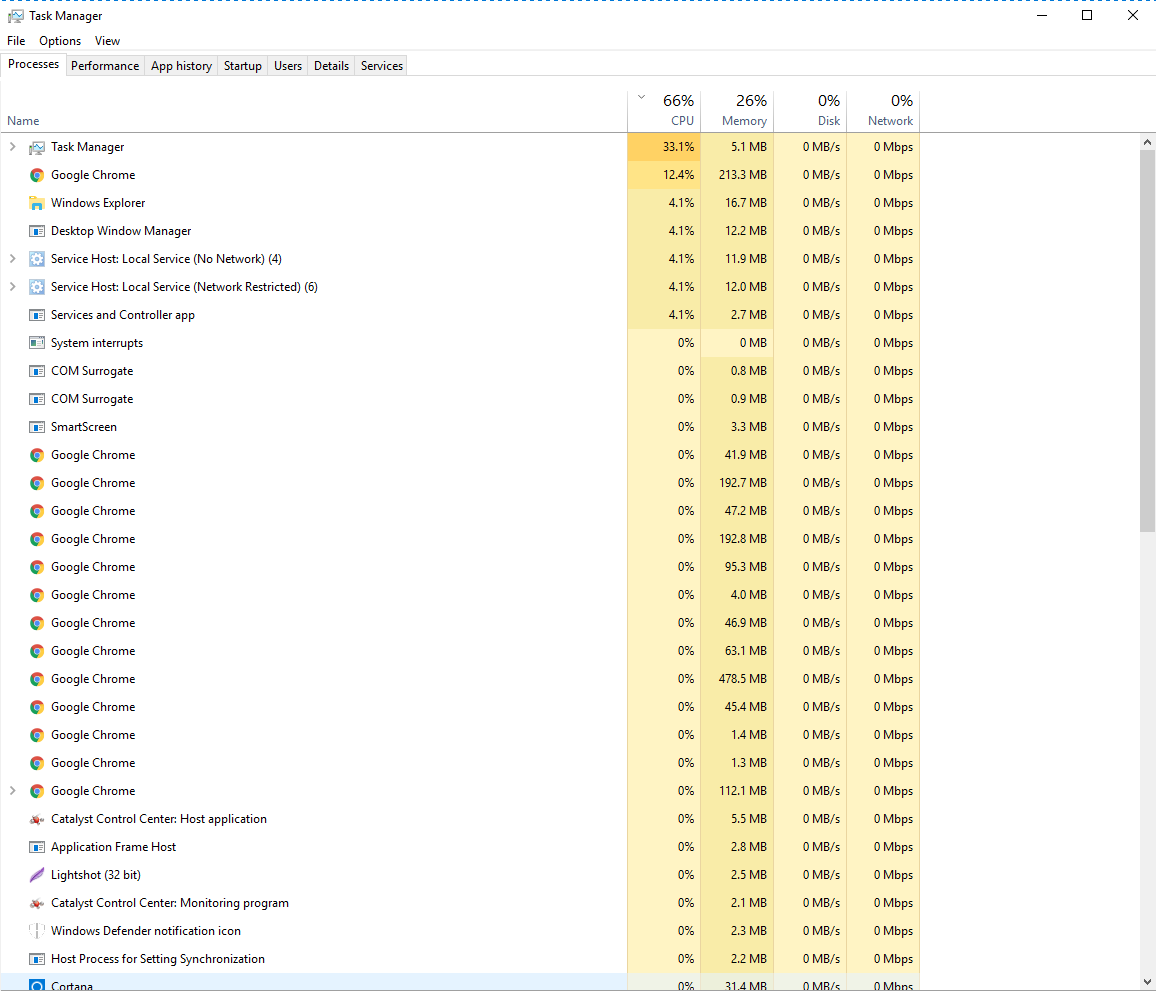Viewport: 1156px width, 992px height.
Task: Go to the Users tab
Action: (288, 66)
